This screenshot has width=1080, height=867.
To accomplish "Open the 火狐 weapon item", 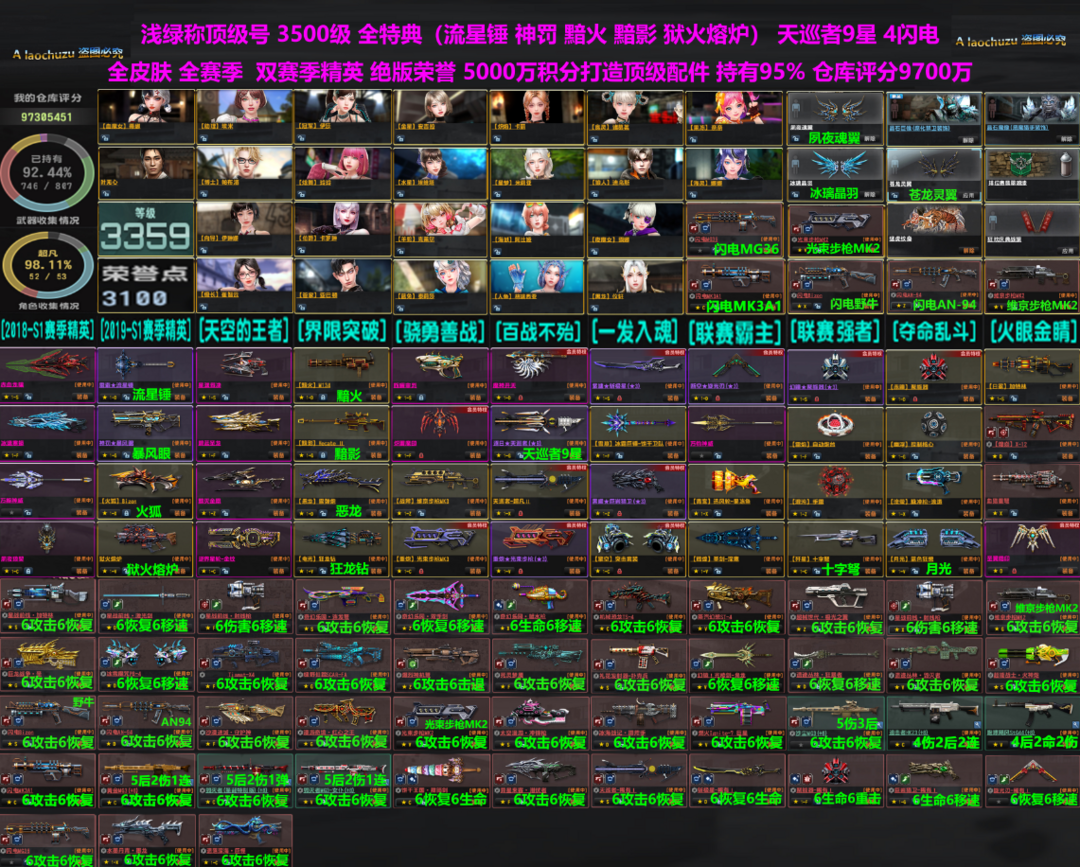I will pyautogui.click(x=145, y=490).
